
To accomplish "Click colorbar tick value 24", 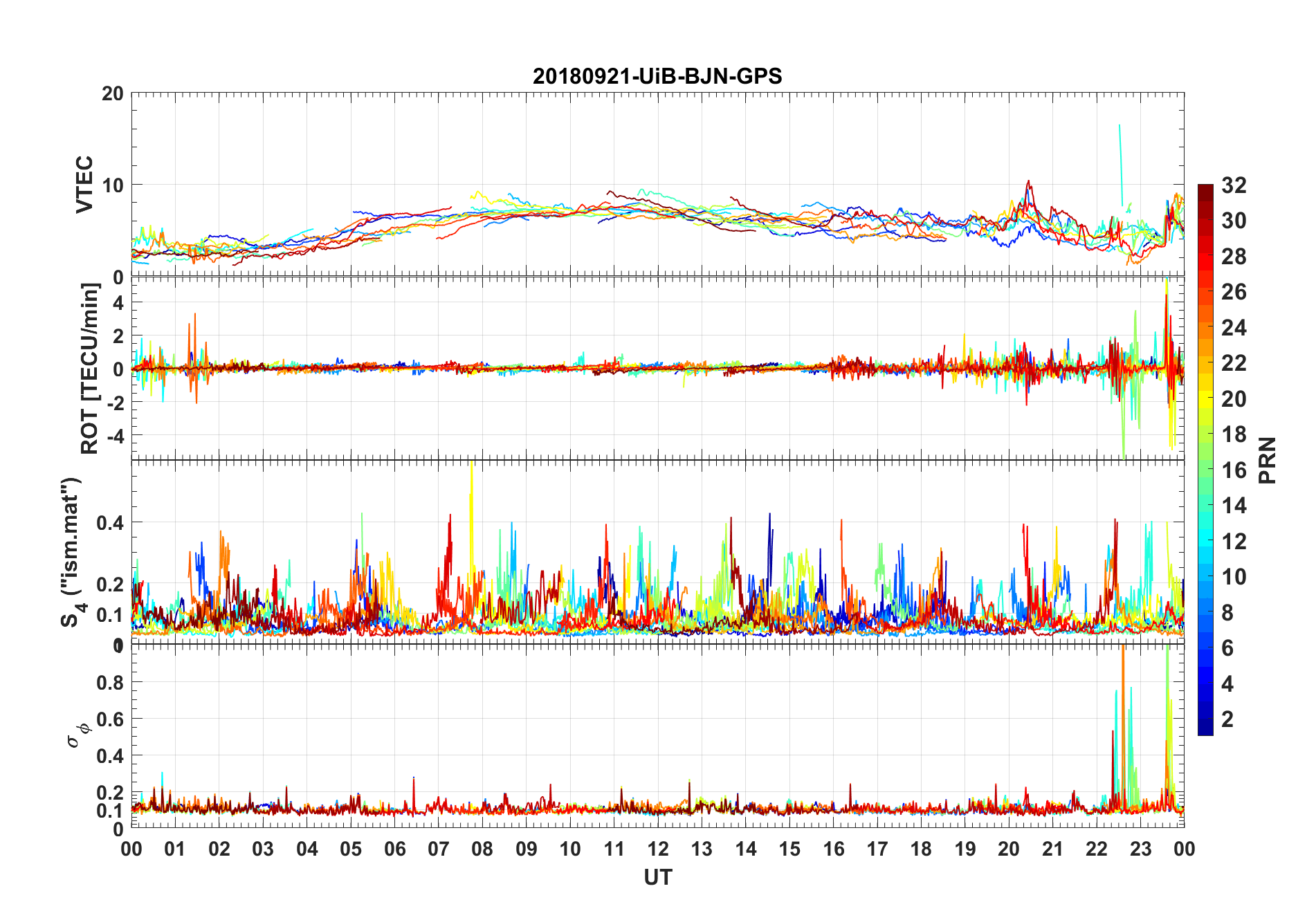I will click(1234, 327).
